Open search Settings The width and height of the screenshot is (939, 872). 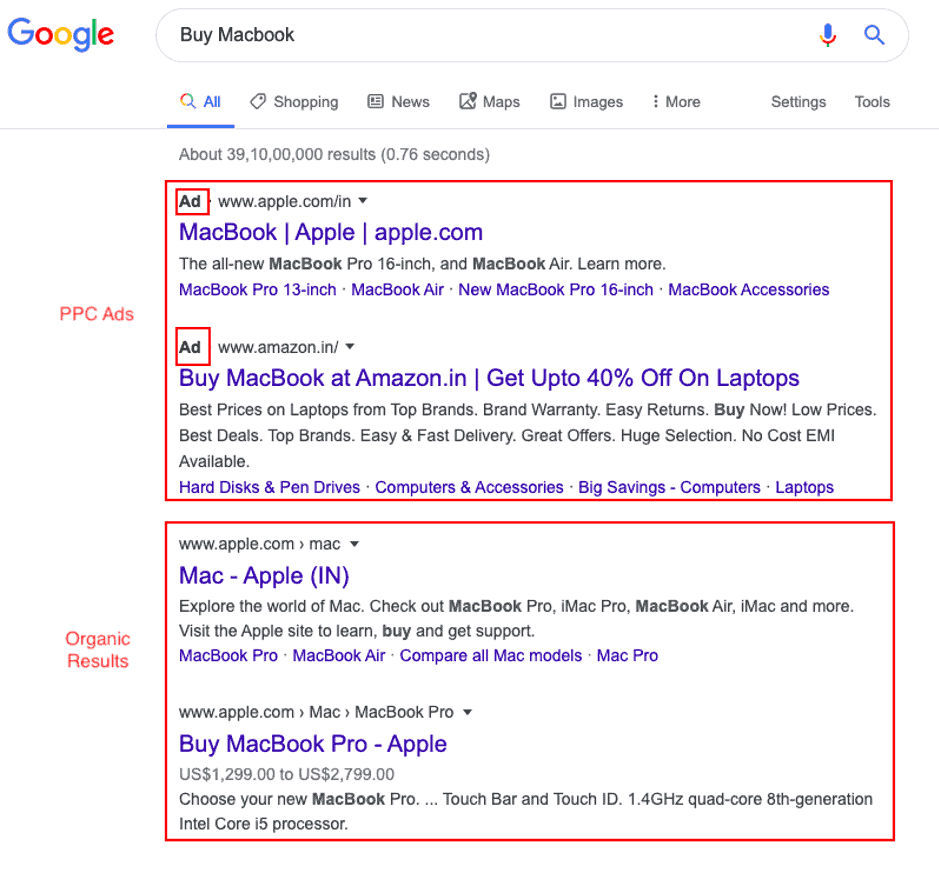point(798,102)
